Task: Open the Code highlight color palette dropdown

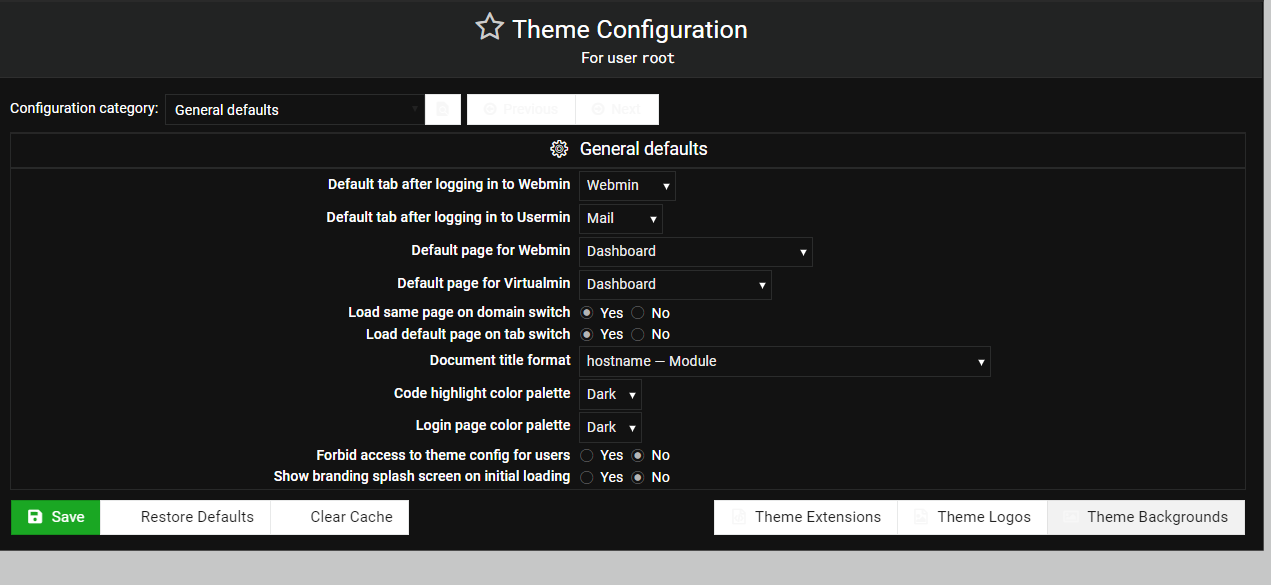Action: click(610, 394)
